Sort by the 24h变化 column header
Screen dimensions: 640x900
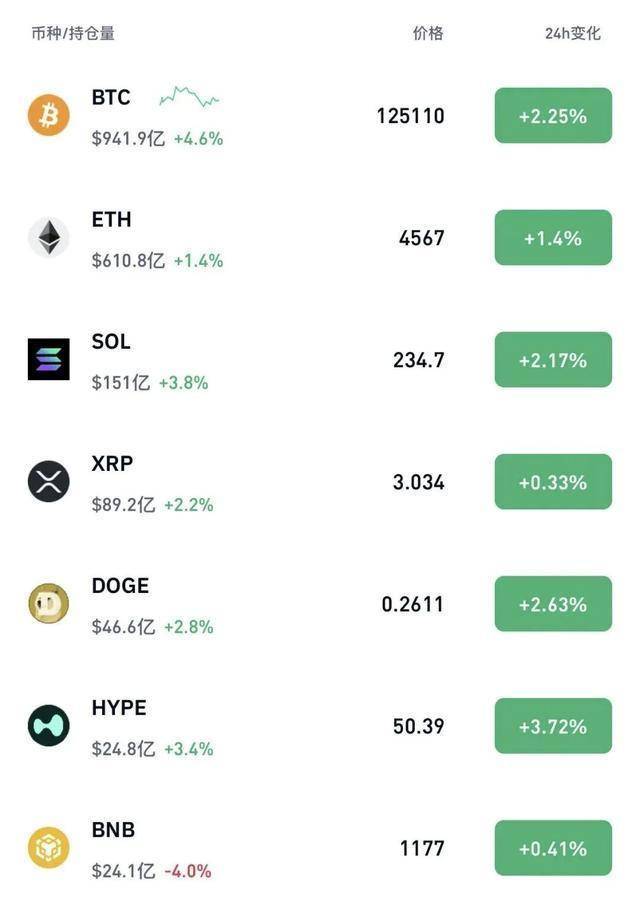coord(573,33)
